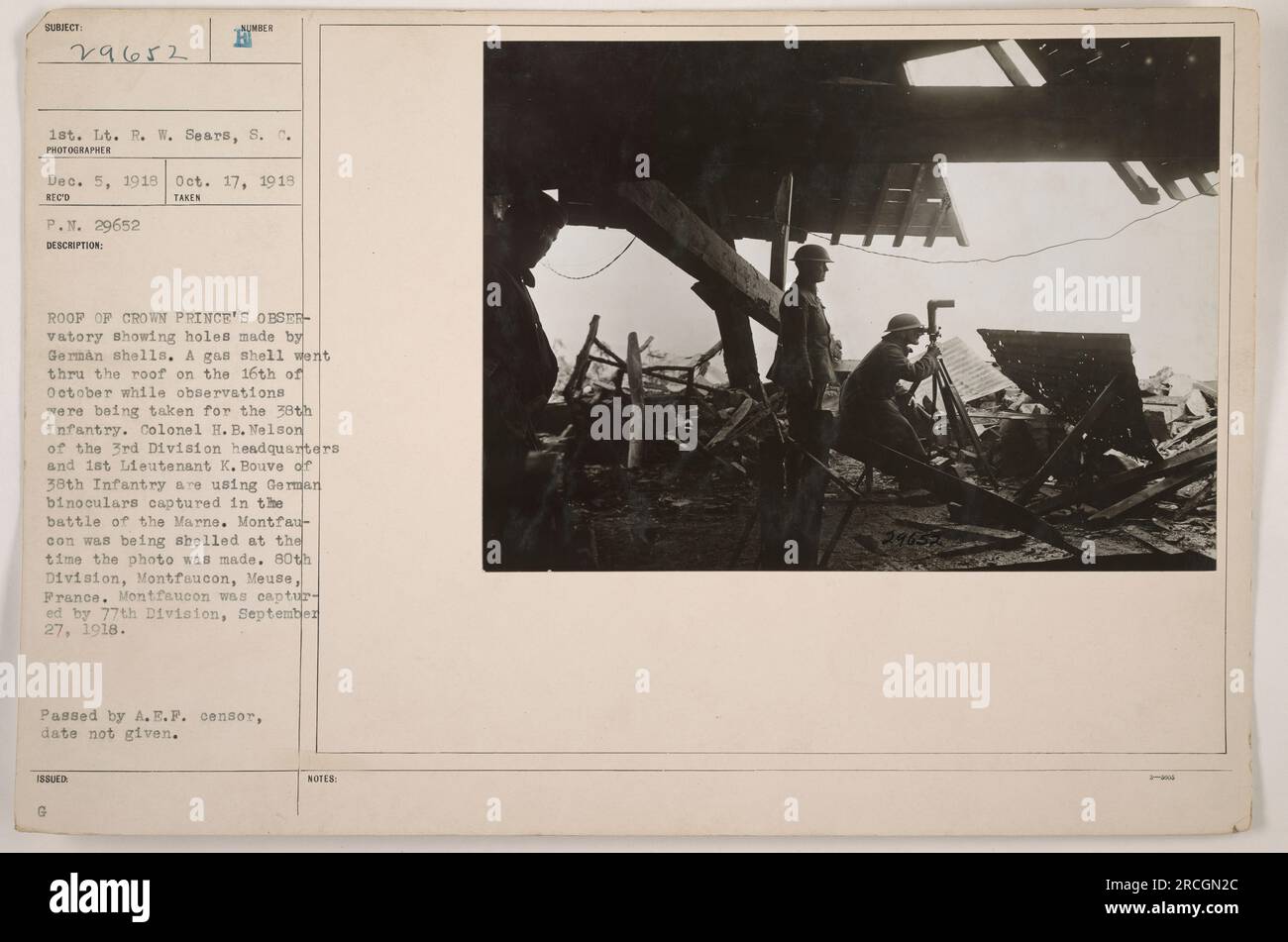
Task: Click the 'NOTES:' label
Action: [x=322, y=779]
